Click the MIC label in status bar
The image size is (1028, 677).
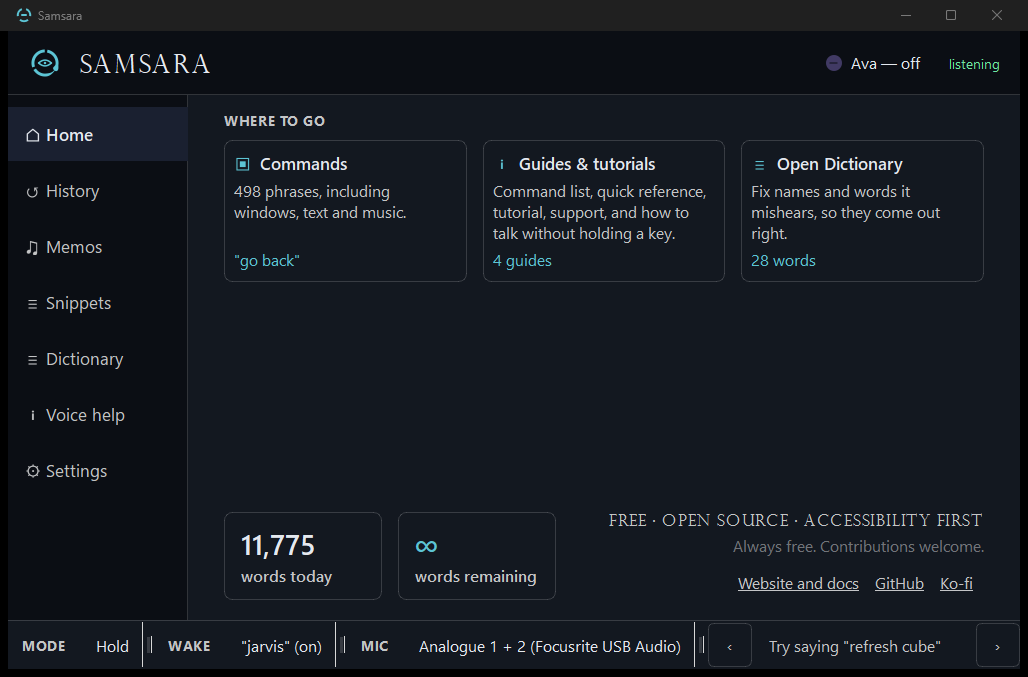click(x=374, y=646)
